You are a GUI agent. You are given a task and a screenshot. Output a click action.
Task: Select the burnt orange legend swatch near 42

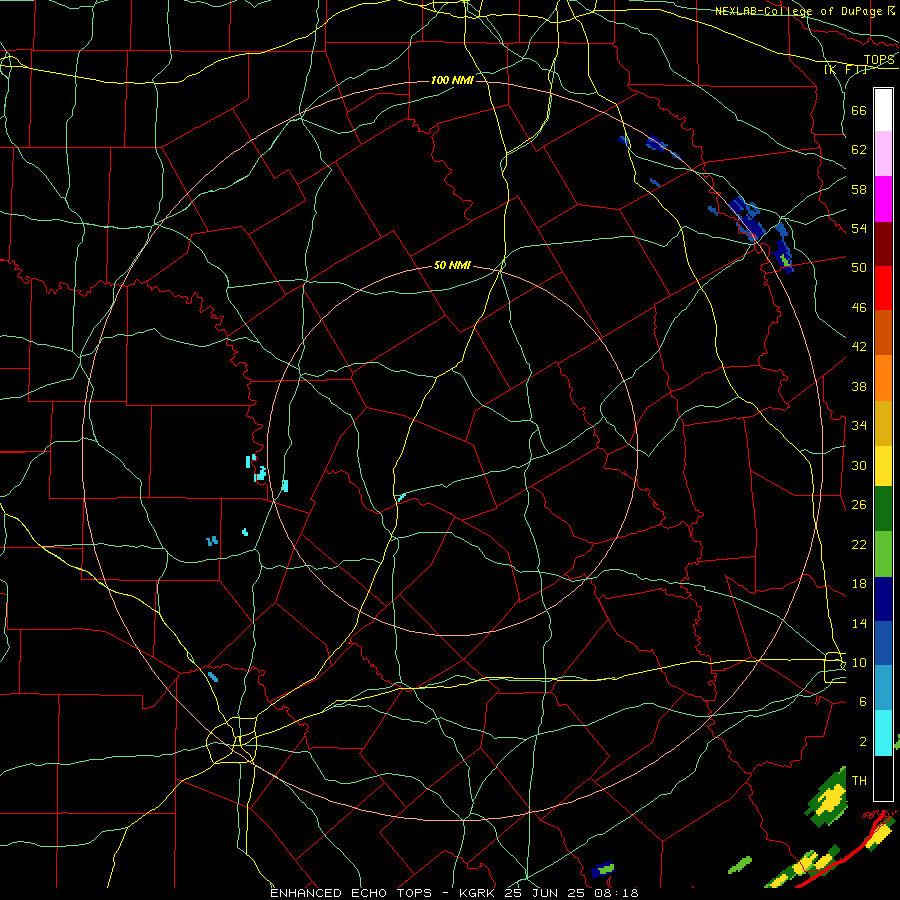click(x=883, y=333)
